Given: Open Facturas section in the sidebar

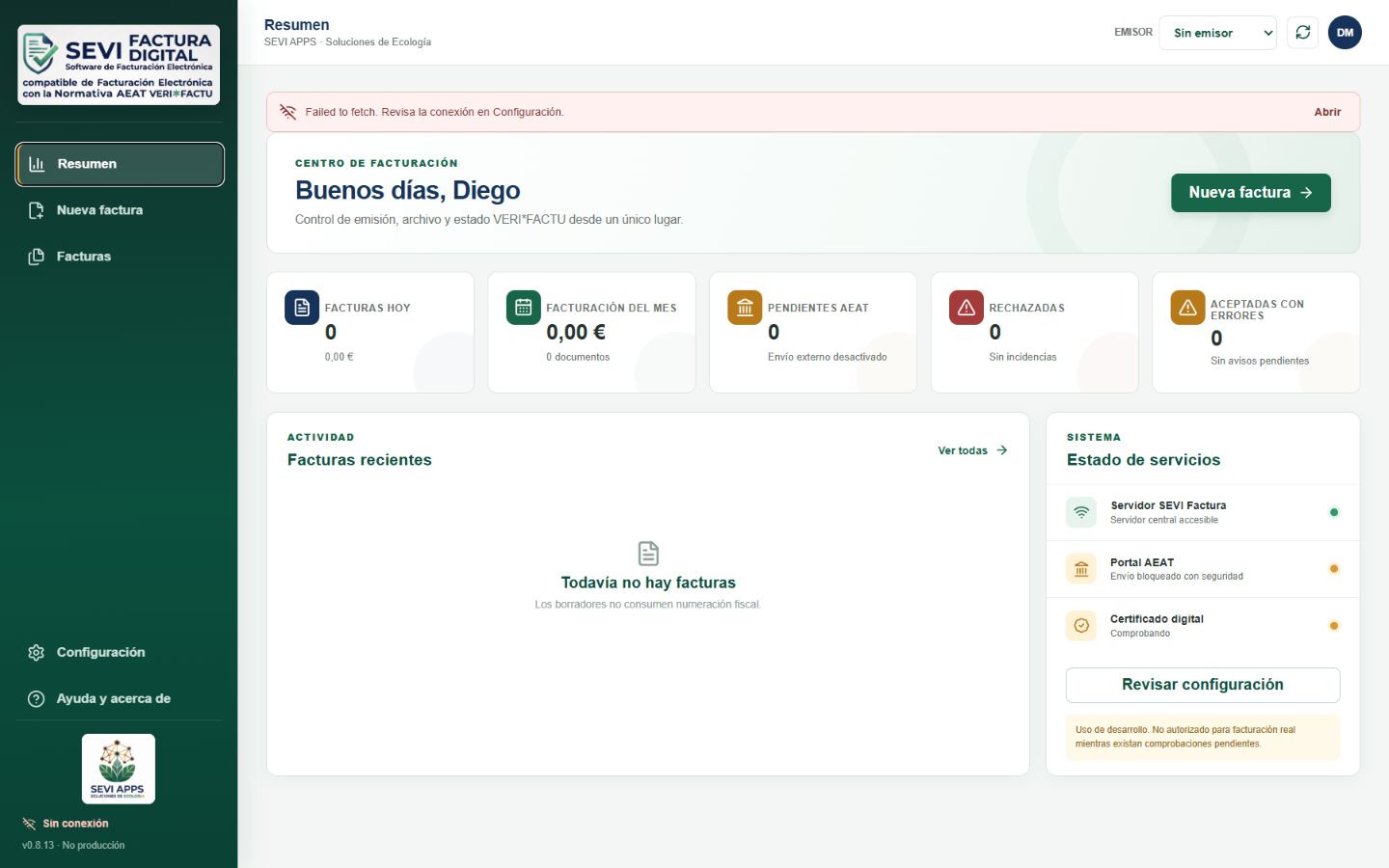Looking at the screenshot, I should [x=120, y=257].
